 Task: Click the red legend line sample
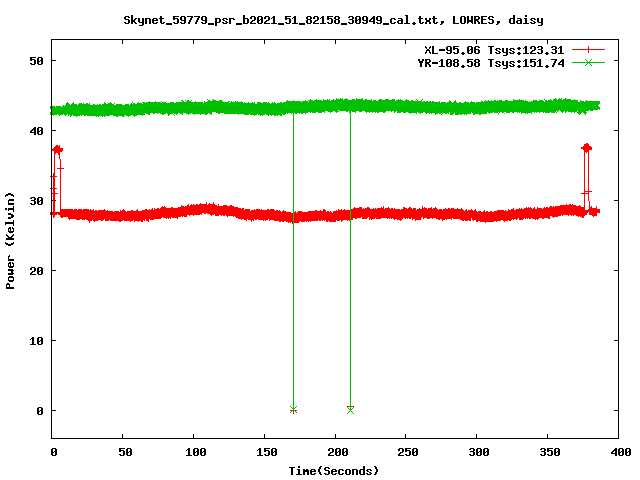click(x=588, y=50)
